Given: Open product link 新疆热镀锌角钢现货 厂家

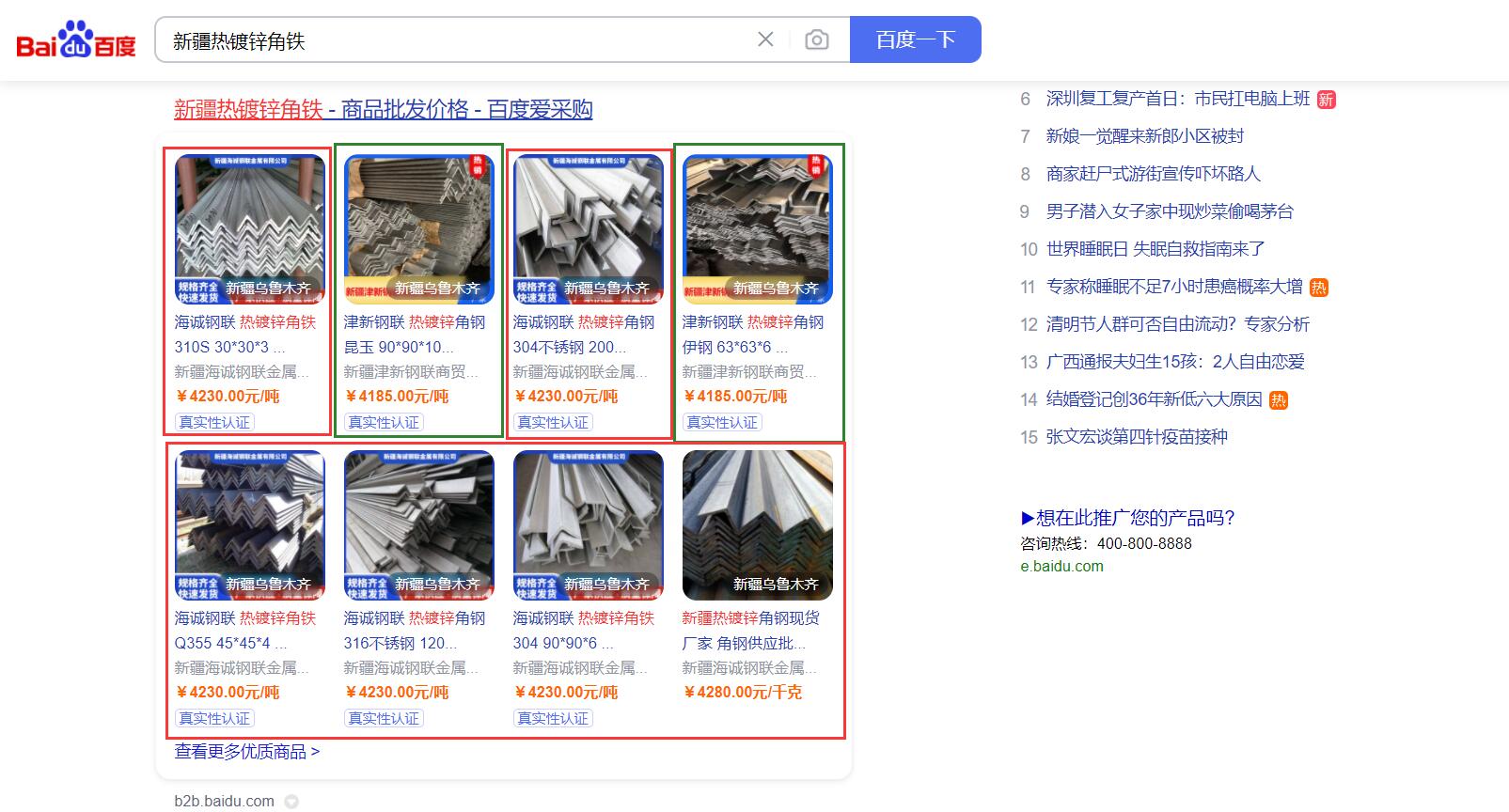Looking at the screenshot, I should coord(750,631).
